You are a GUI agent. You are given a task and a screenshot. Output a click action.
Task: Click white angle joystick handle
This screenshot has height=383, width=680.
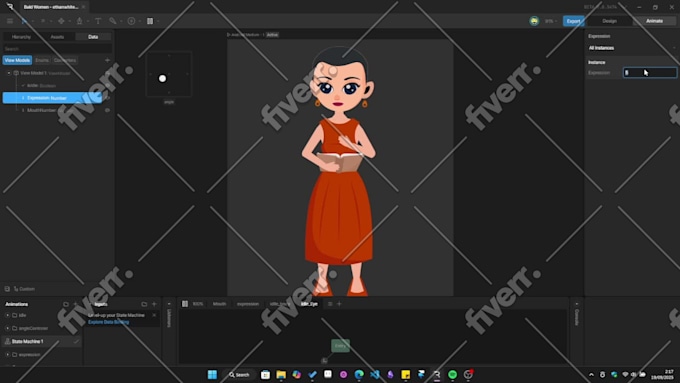pos(162,79)
